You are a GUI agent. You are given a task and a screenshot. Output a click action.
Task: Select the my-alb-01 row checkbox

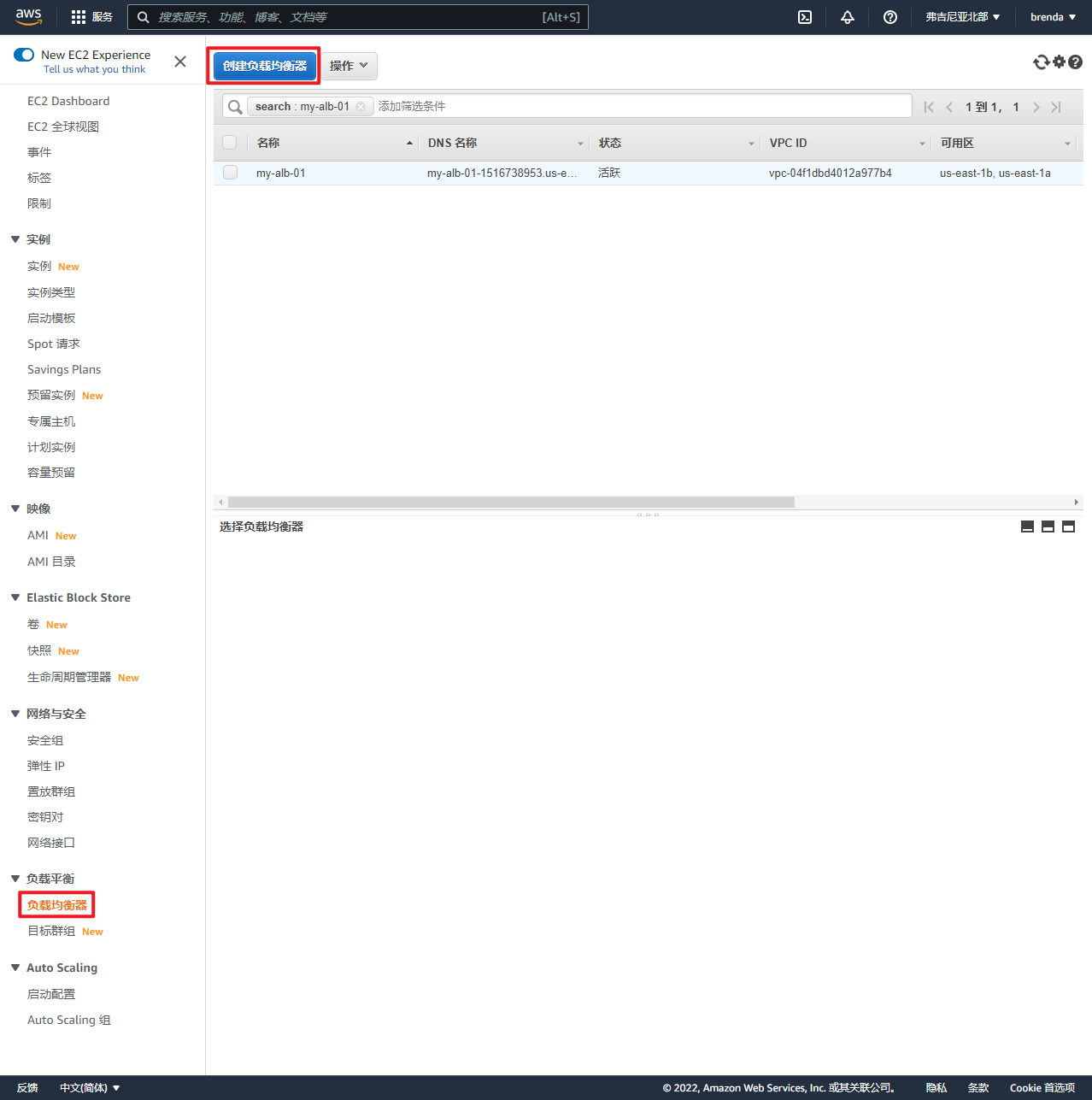pos(230,173)
